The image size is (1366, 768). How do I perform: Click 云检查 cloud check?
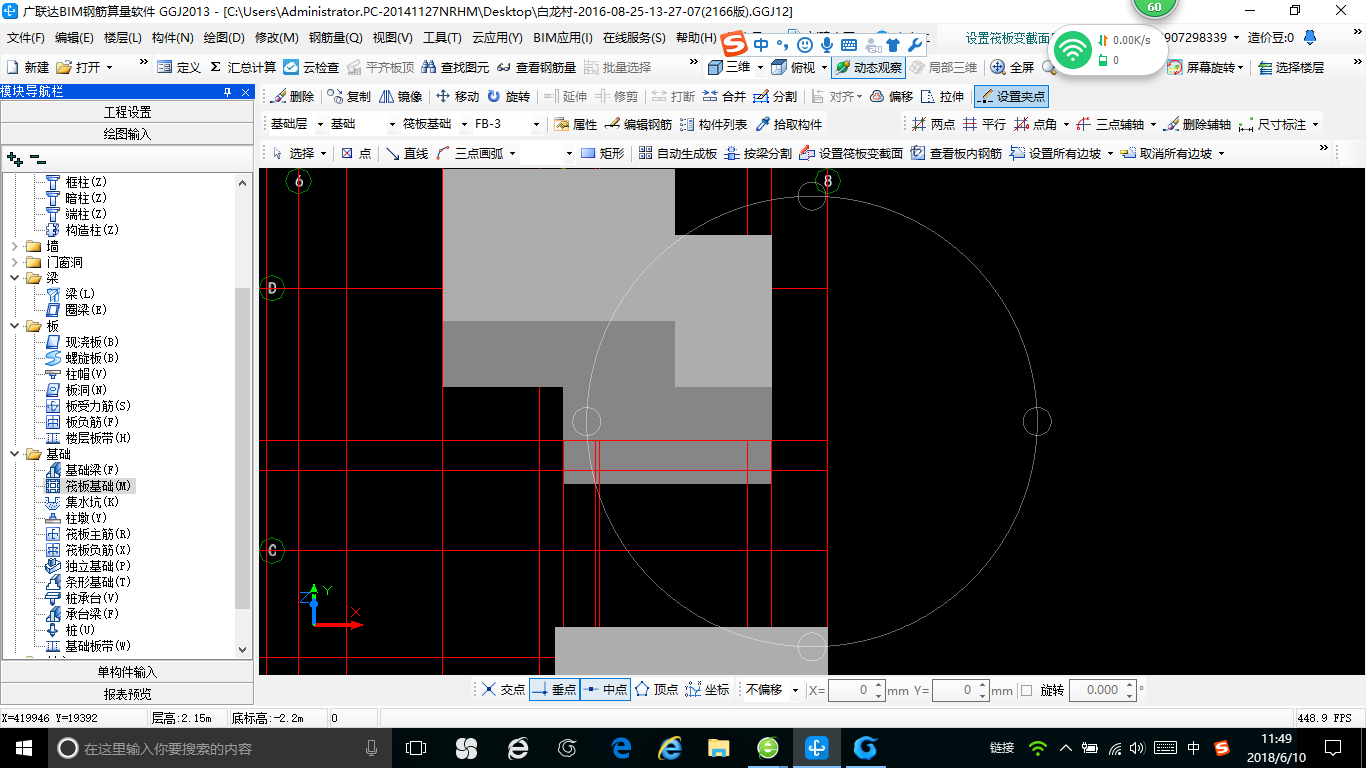pyautogui.click(x=312, y=68)
